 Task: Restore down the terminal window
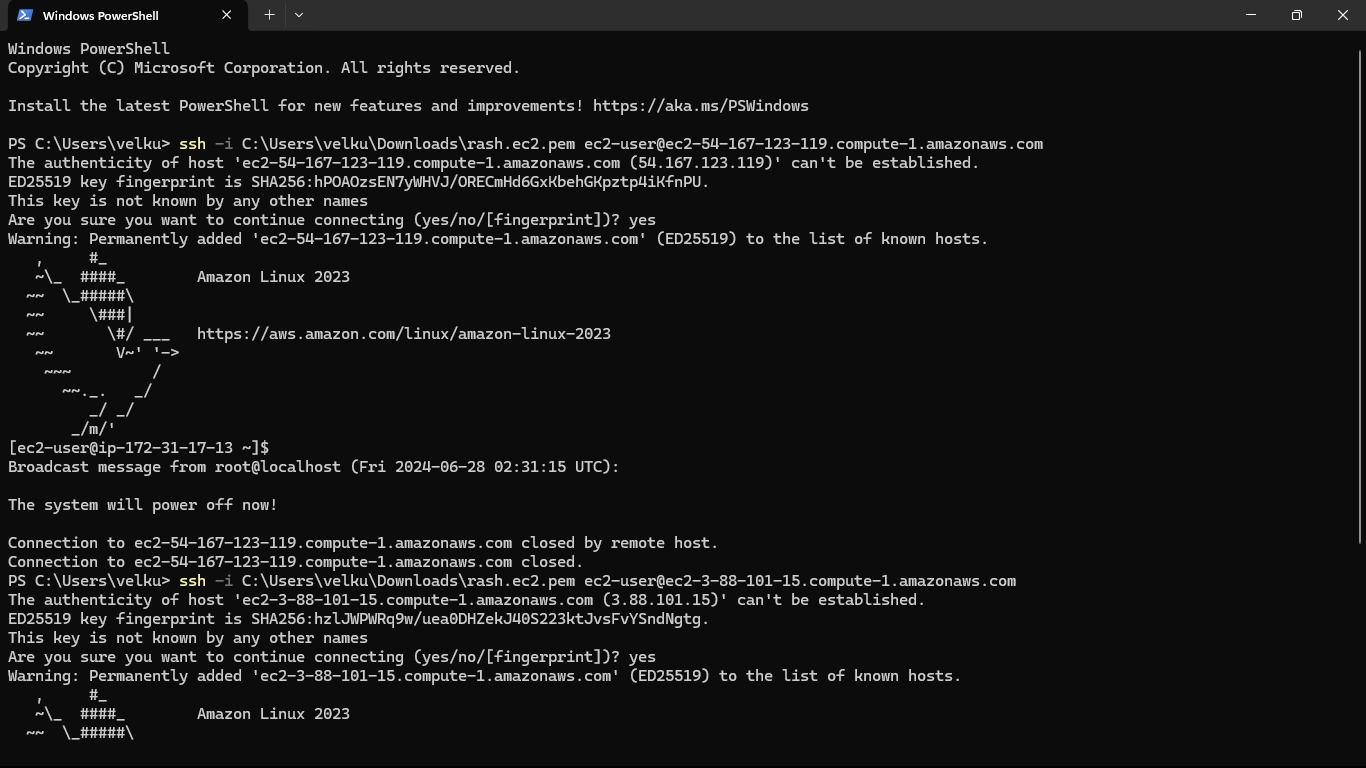click(1296, 15)
